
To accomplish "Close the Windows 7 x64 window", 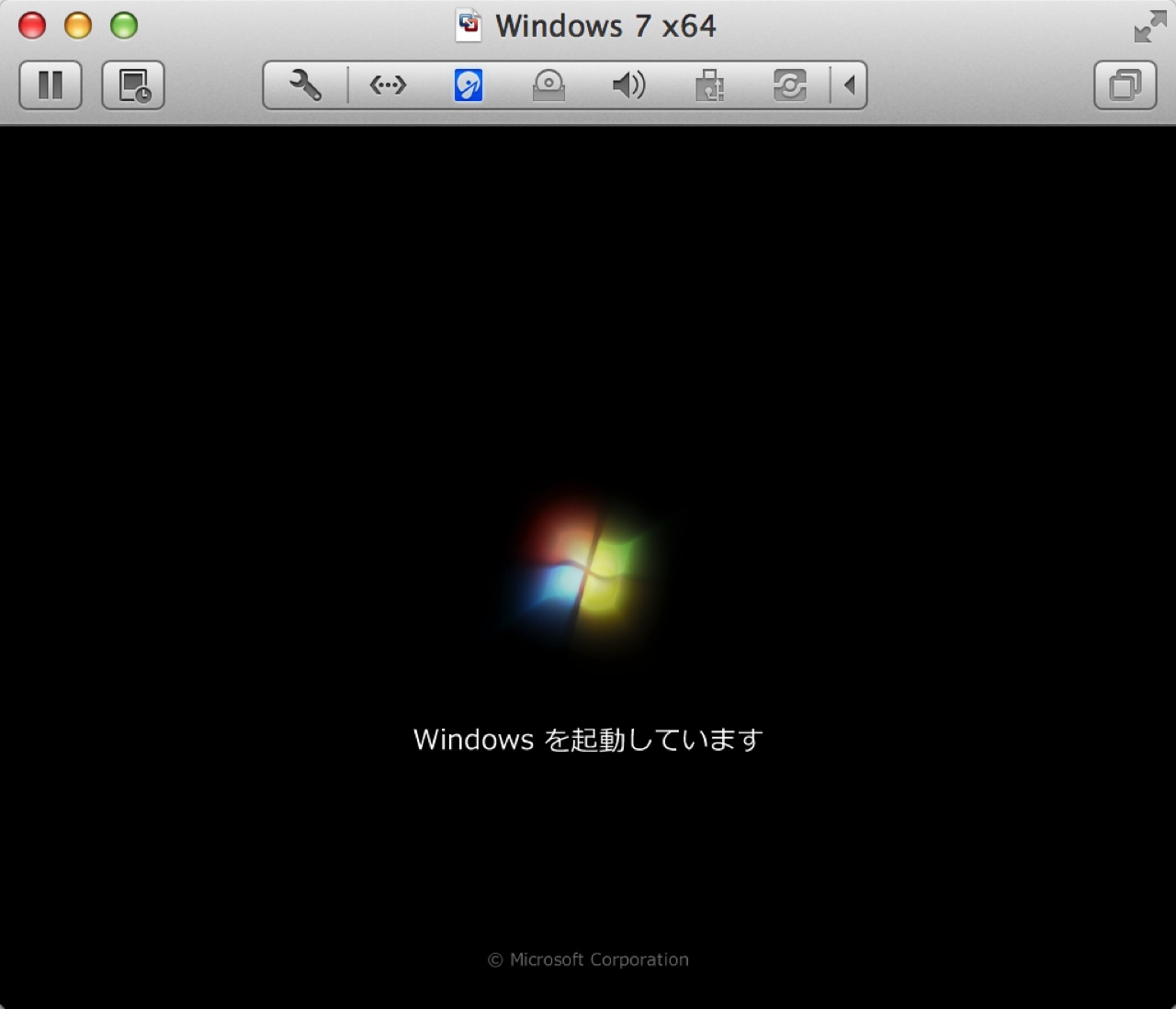I will (32, 26).
